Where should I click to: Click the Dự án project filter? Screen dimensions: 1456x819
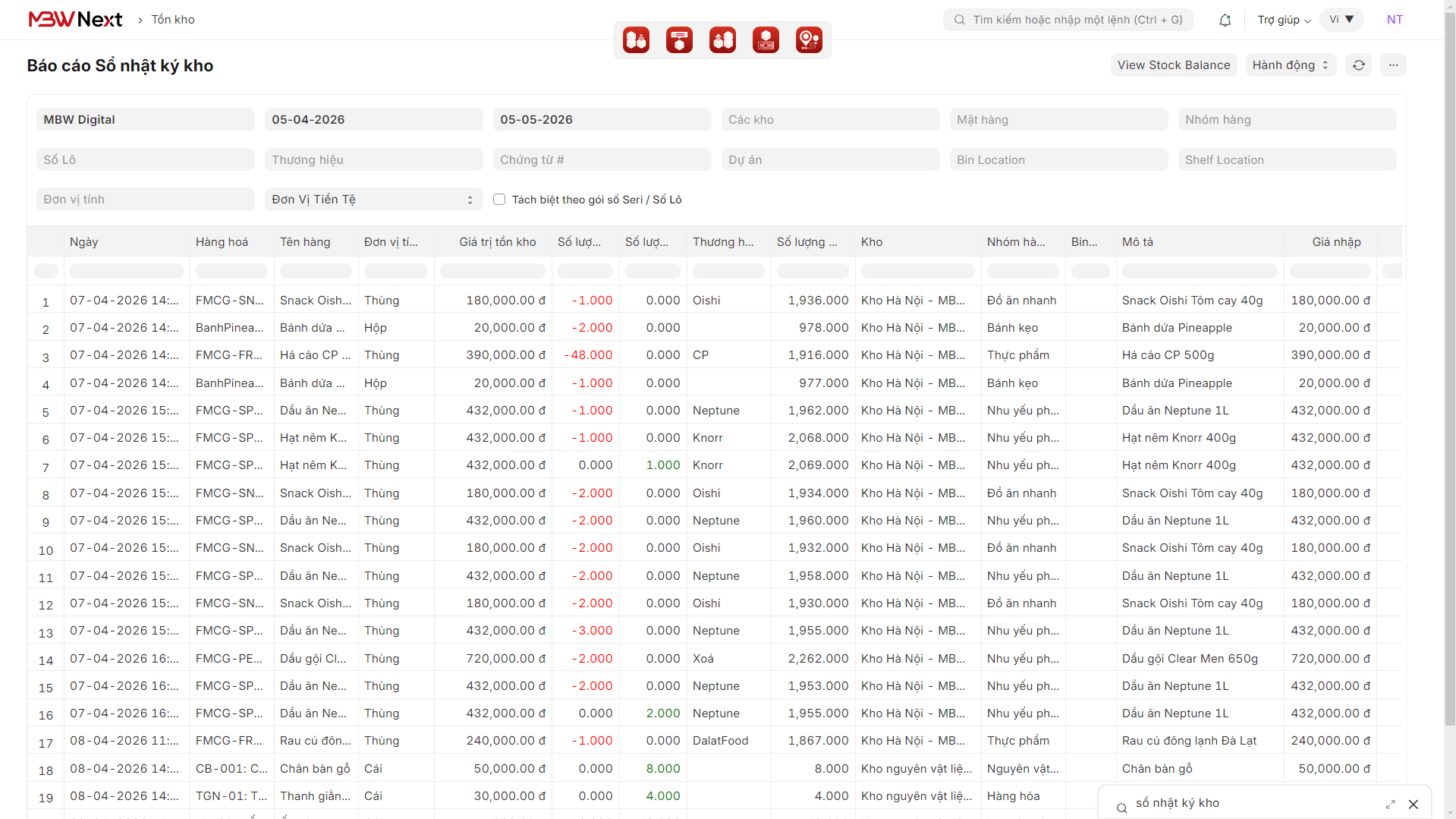[830, 160]
